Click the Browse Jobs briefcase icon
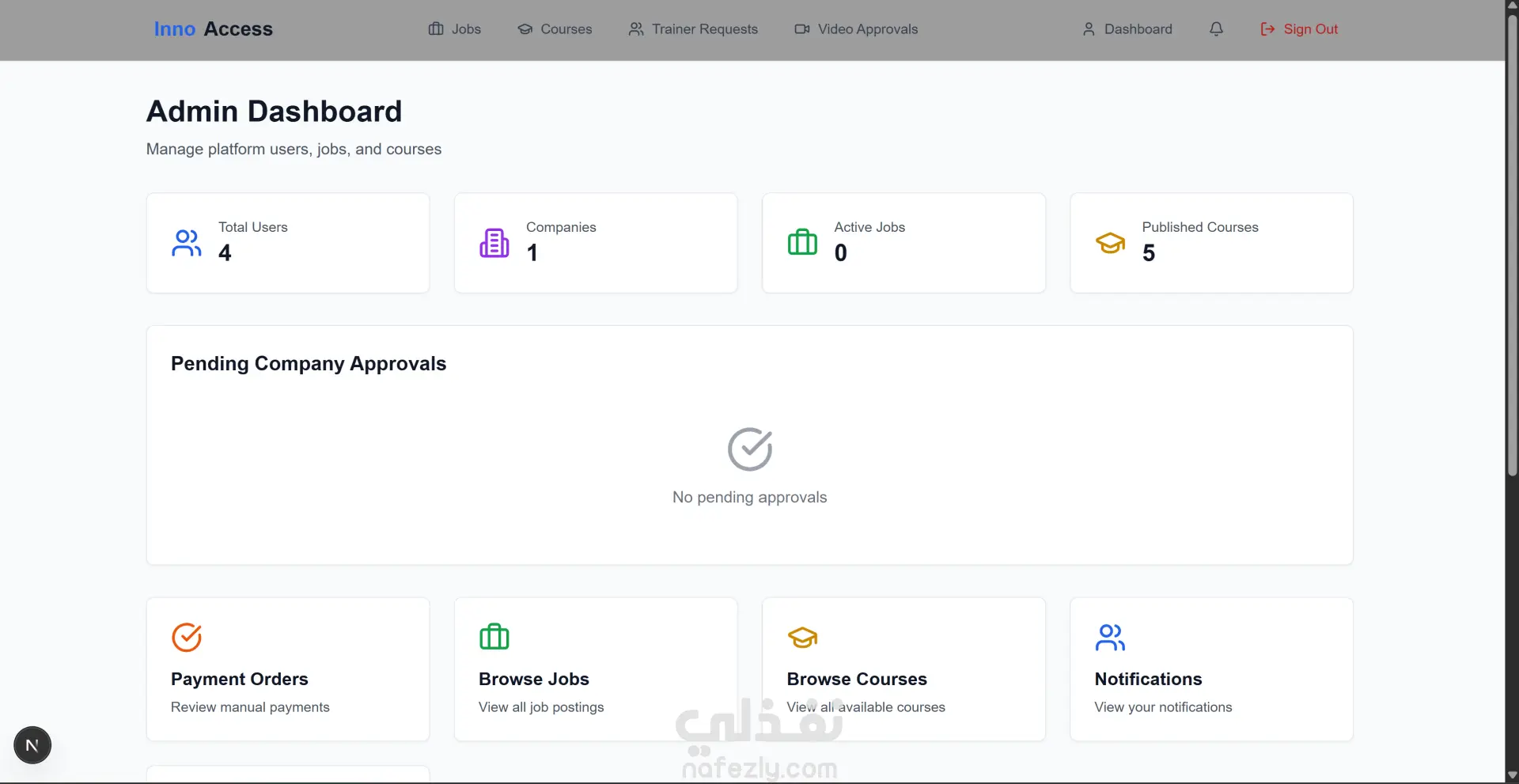Screen dimensions: 1519x784 click(494, 637)
